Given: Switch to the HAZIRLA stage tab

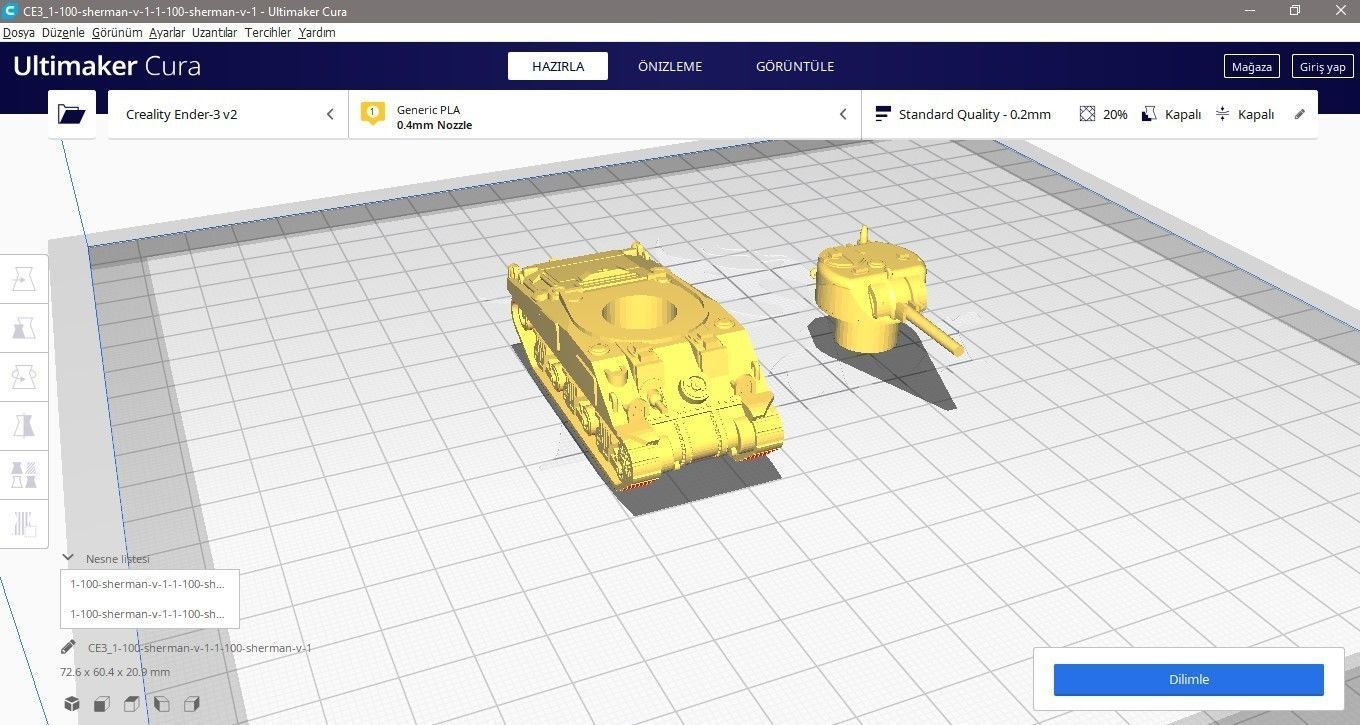Looking at the screenshot, I should point(558,66).
